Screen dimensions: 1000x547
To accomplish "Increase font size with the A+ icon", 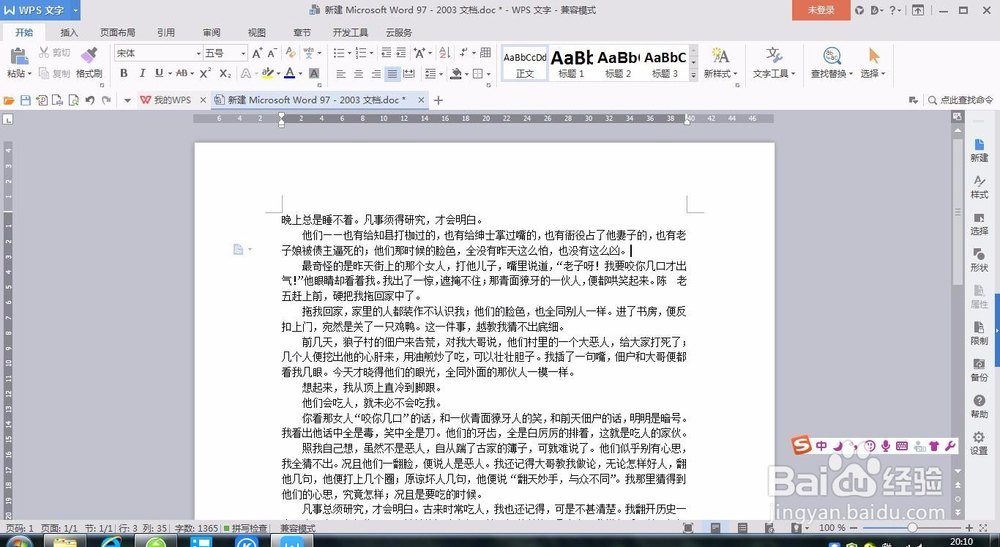I will [x=257, y=53].
